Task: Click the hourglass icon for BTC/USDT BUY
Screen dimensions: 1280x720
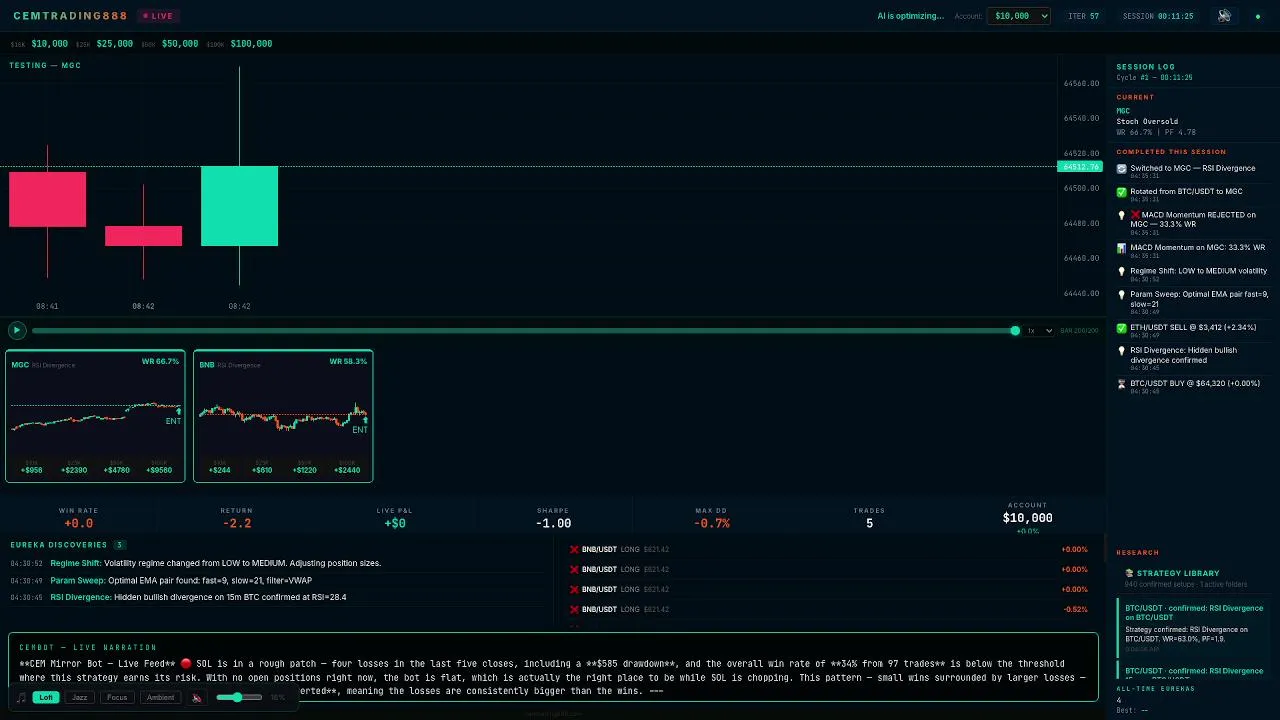Action: click(1121, 384)
